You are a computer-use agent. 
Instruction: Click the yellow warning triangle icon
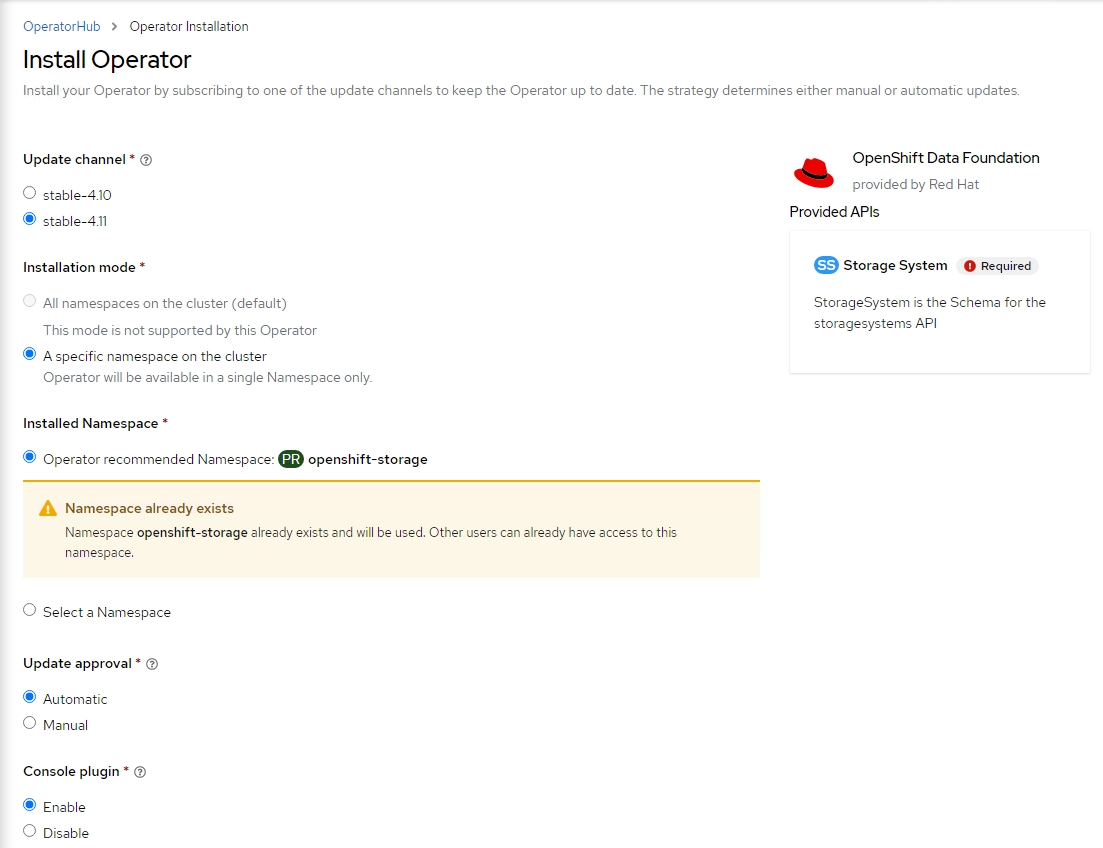48,509
